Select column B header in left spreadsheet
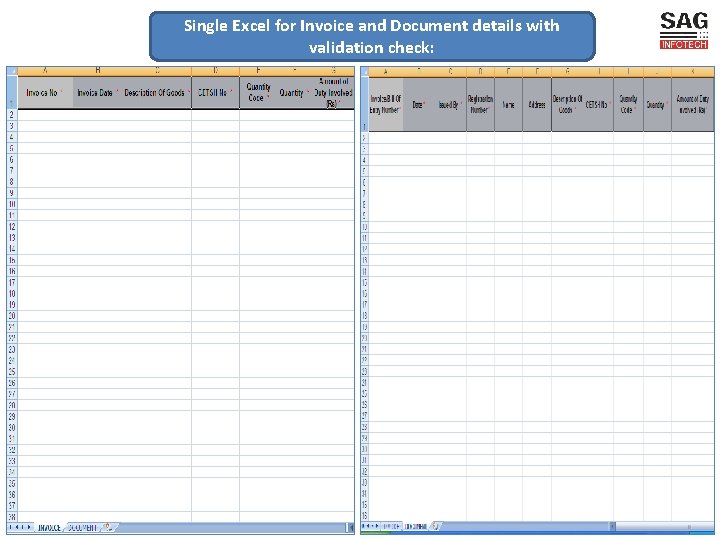The image size is (720, 540). pos(97,71)
